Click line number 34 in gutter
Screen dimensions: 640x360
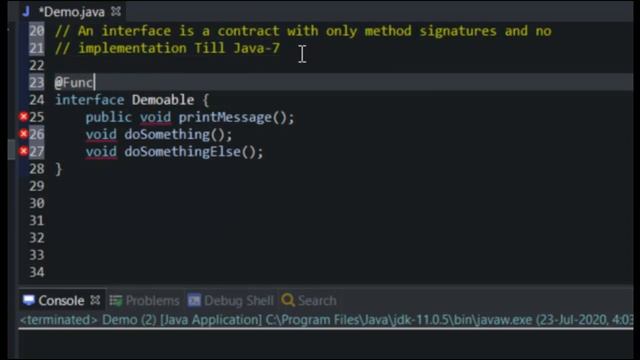click(x=37, y=272)
